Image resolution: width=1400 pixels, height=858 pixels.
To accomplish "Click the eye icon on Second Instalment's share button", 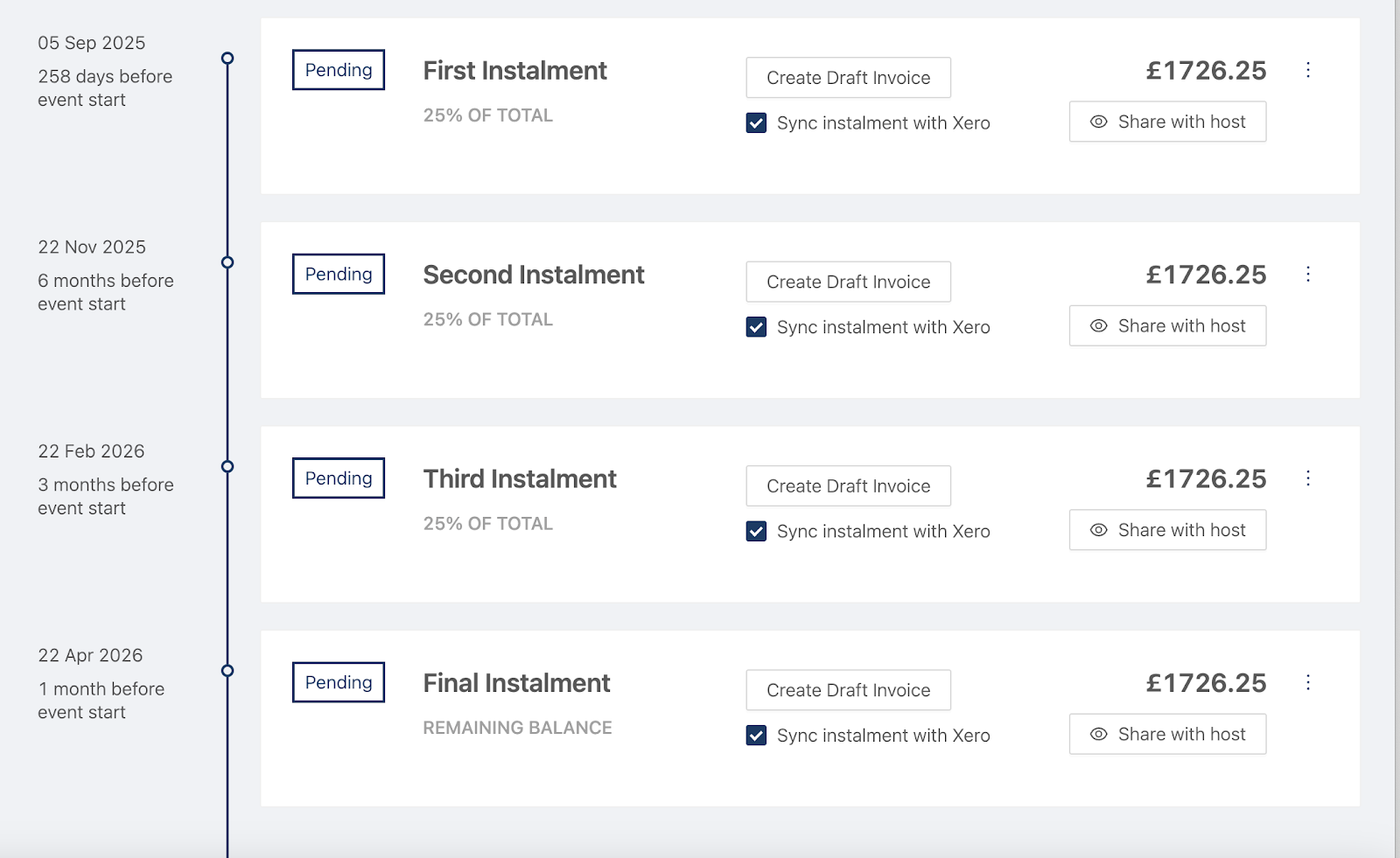I will tap(1099, 326).
